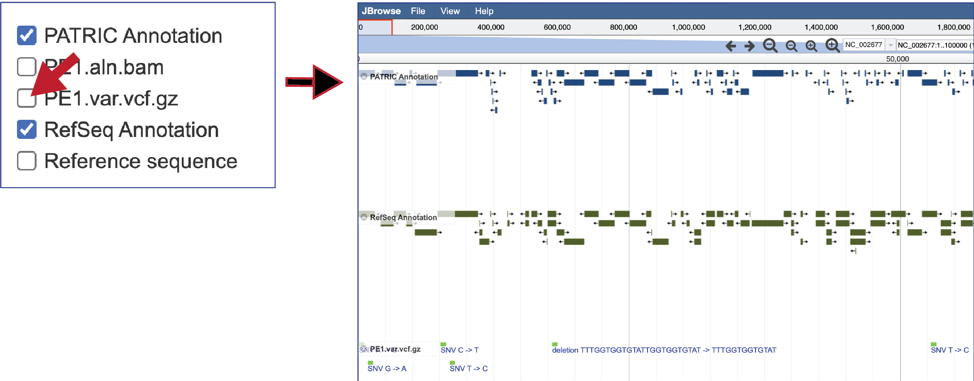Image resolution: width=974 pixels, height=381 pixels.
Task: Click the PATRIC Annotation track label
Action: click(403, 77)
